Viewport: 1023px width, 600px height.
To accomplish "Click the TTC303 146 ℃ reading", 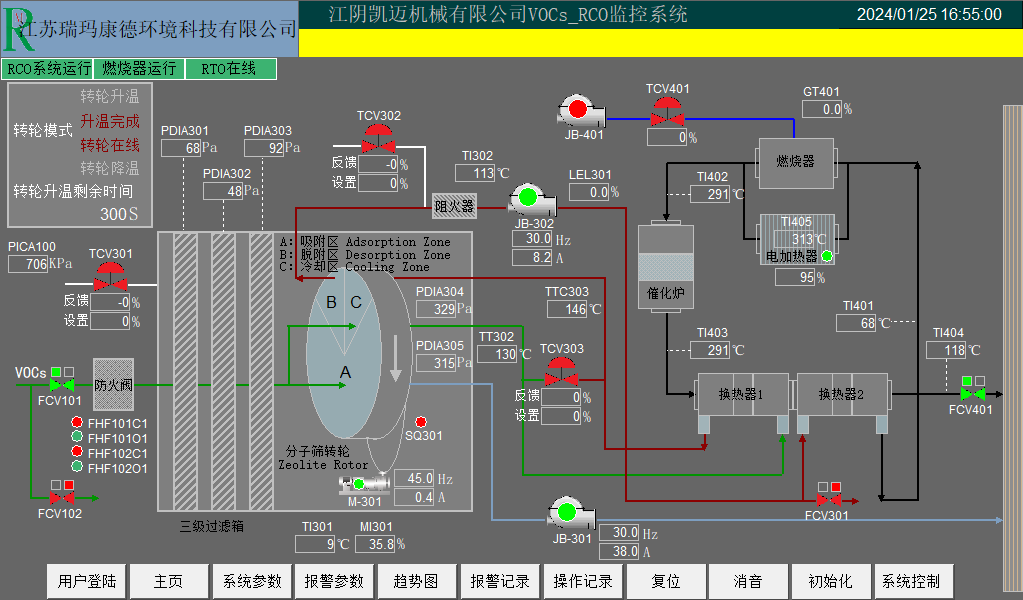I will click(x=567, y=308).
